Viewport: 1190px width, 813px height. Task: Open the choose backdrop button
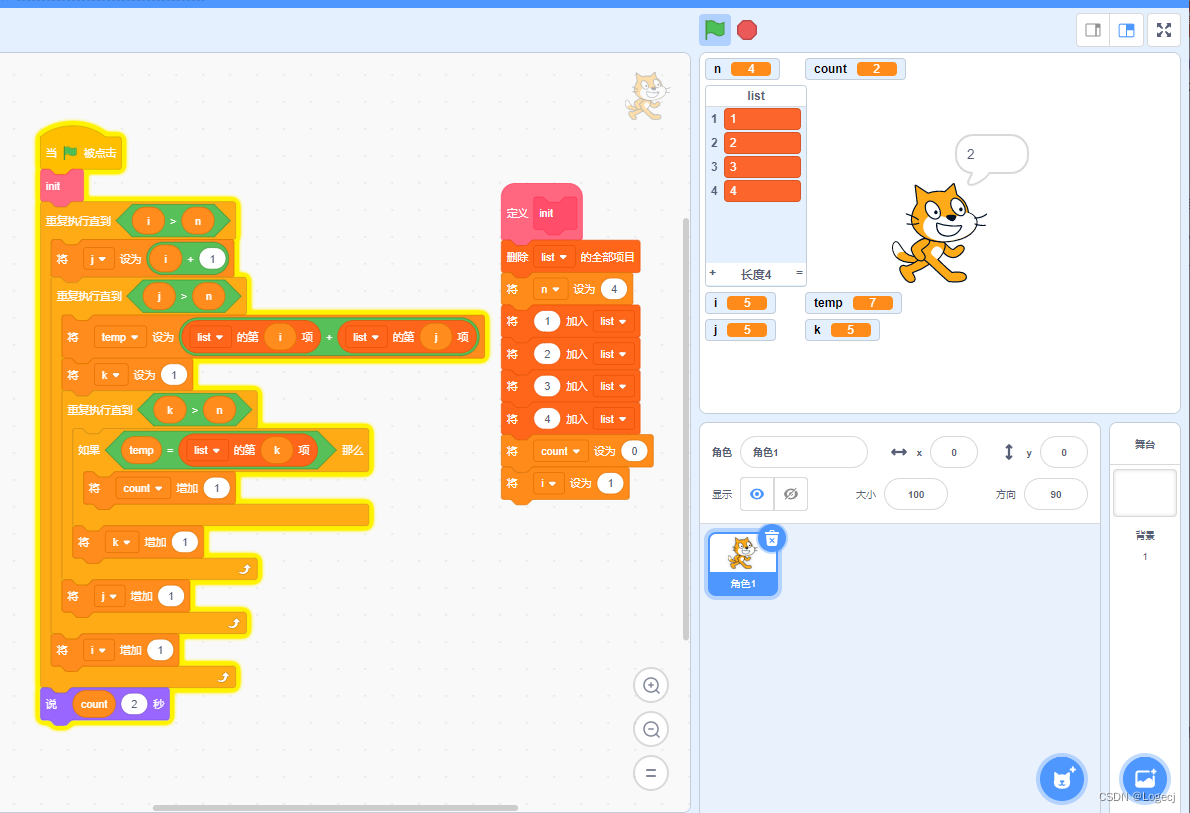coord(1144,779)
